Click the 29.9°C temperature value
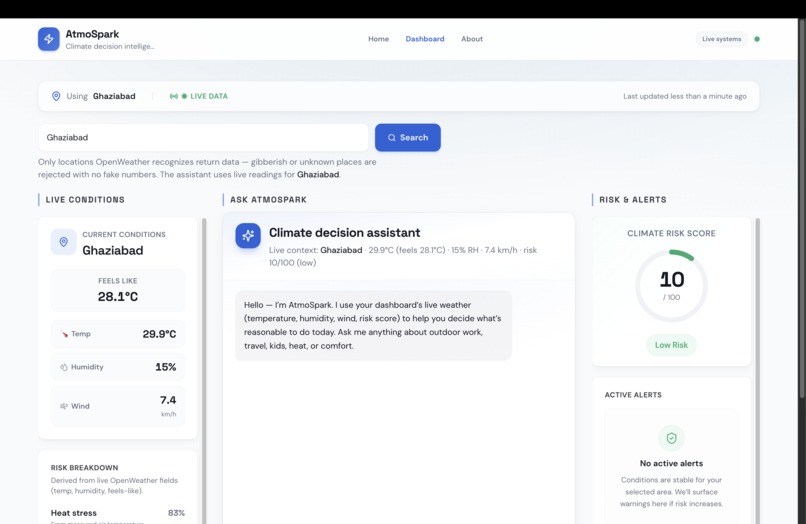Image resolution: width=806 pixels, height=524 pixels. tap(159, 334)
